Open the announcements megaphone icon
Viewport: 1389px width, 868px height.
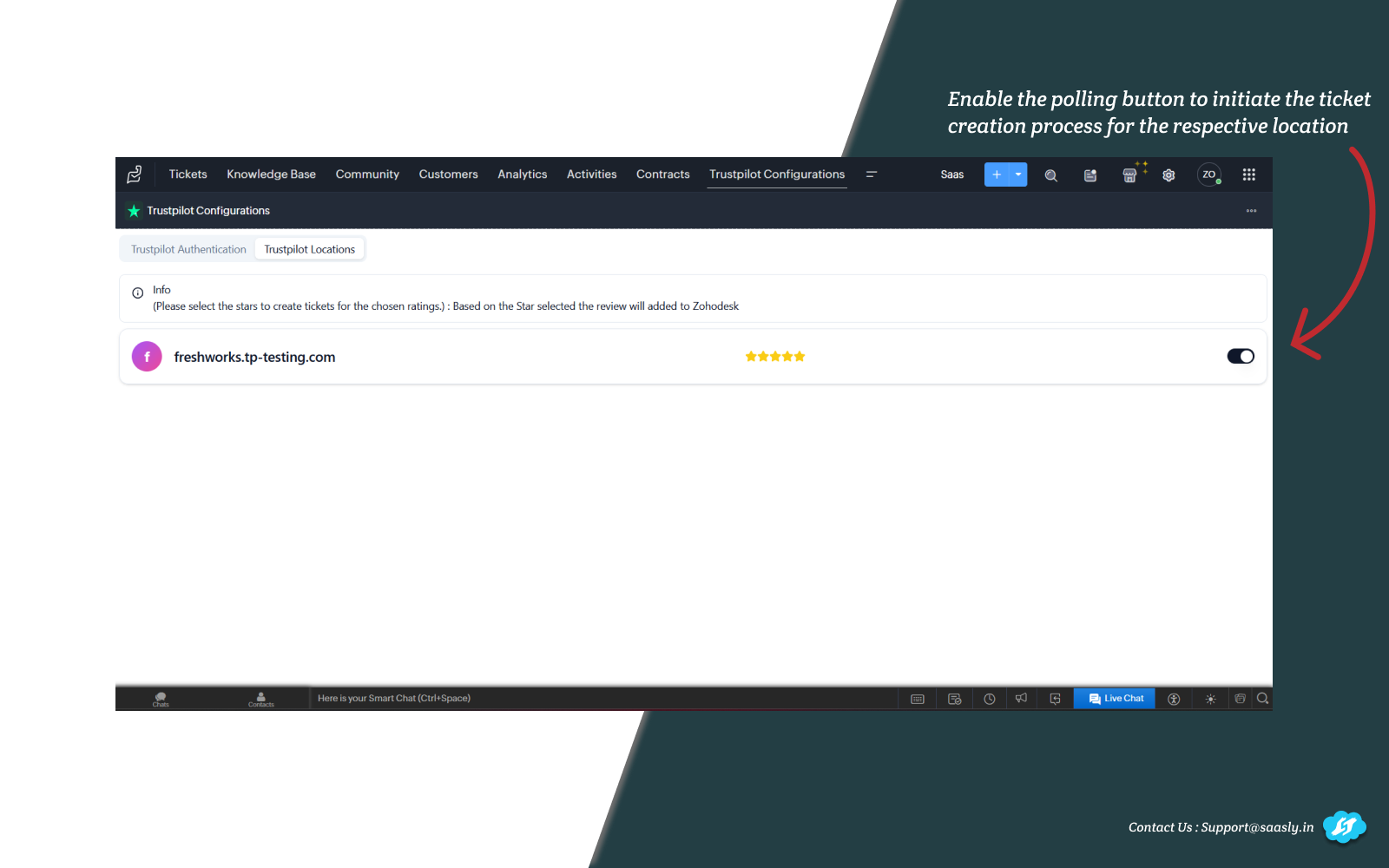point(1022,698)
